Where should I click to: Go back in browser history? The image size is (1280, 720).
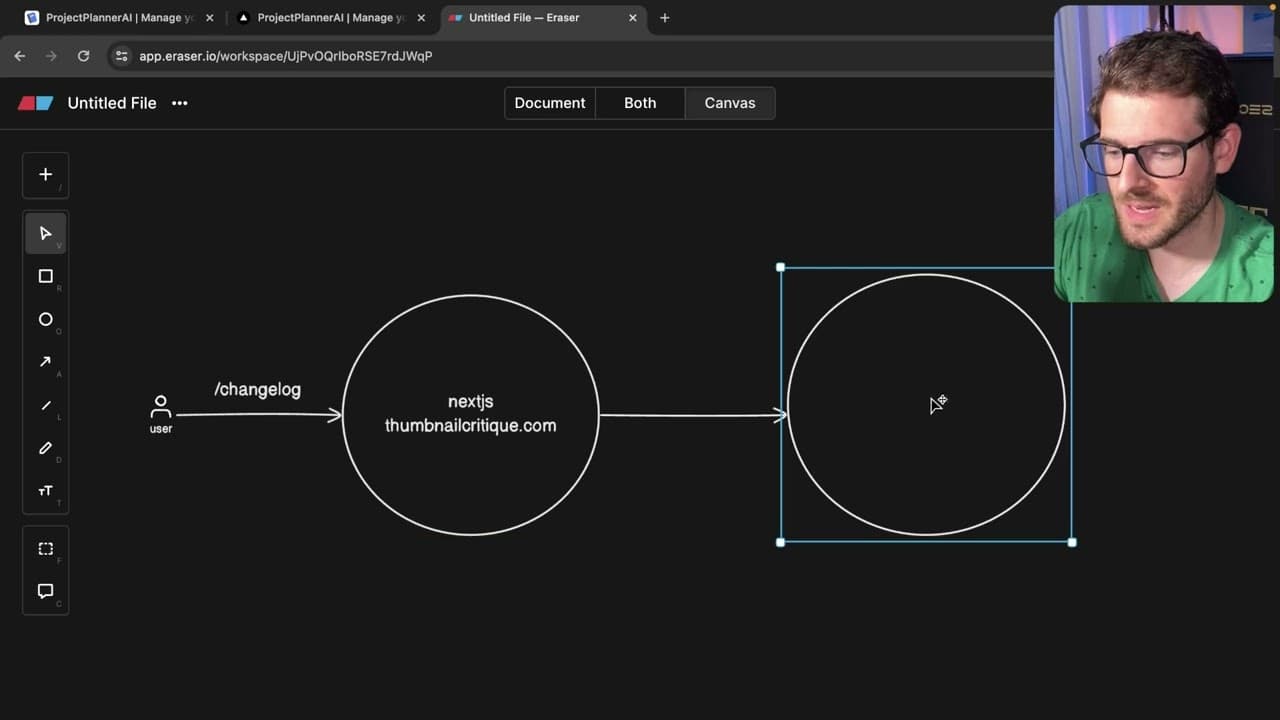[19, 56]
